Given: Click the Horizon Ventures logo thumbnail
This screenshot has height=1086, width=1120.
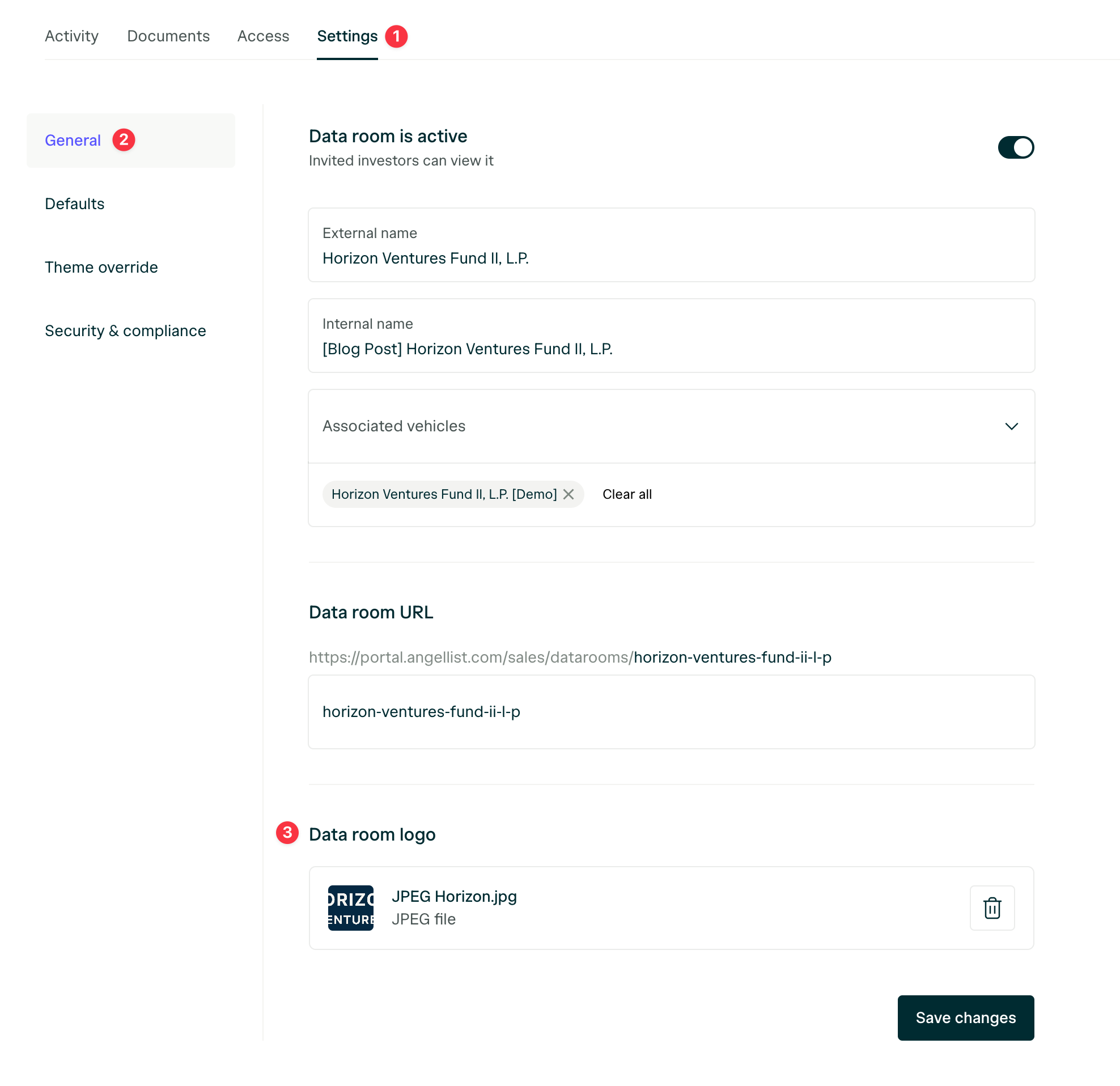Looking at the screenshot, I should 351,907.
